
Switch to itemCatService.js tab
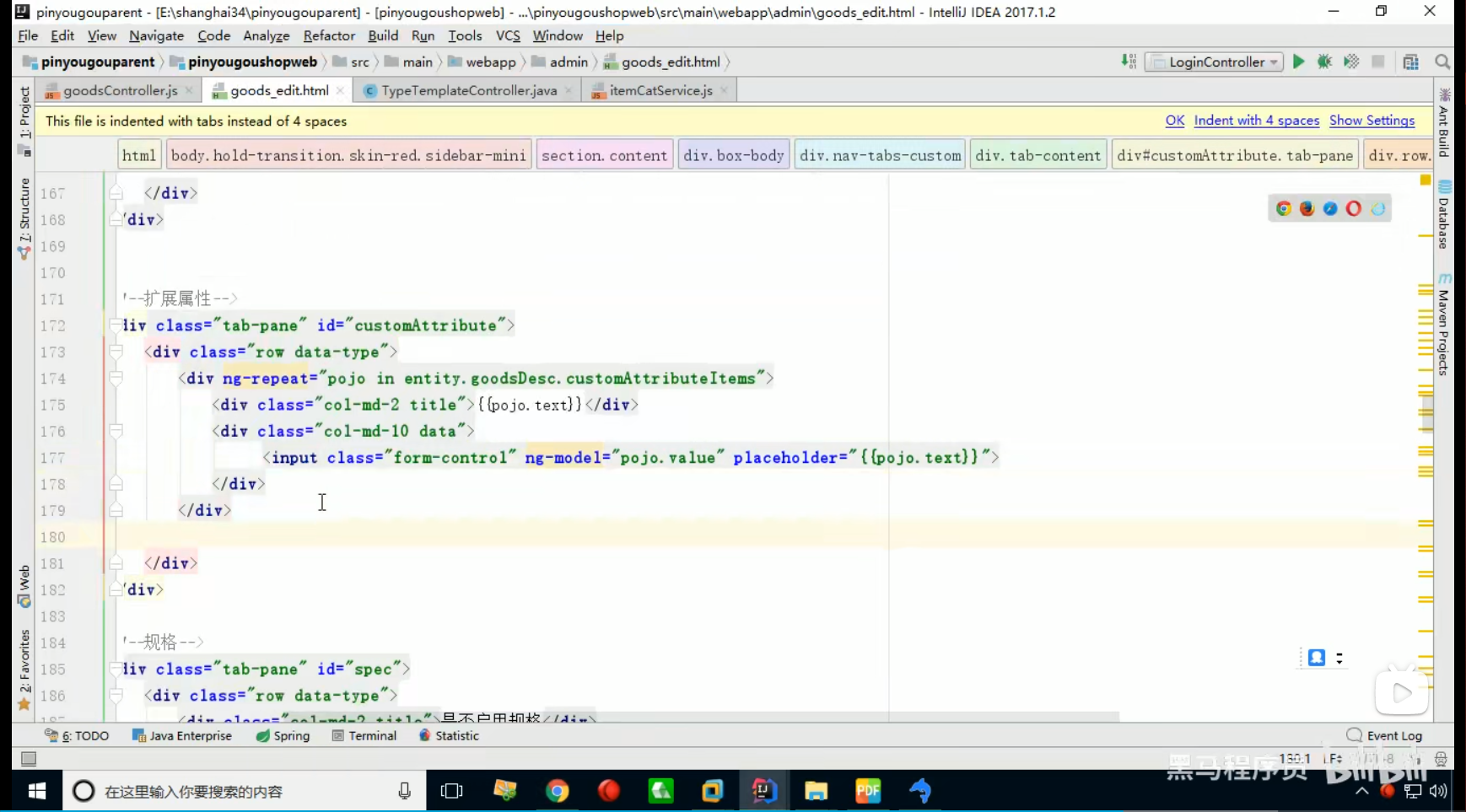(660, 90)
